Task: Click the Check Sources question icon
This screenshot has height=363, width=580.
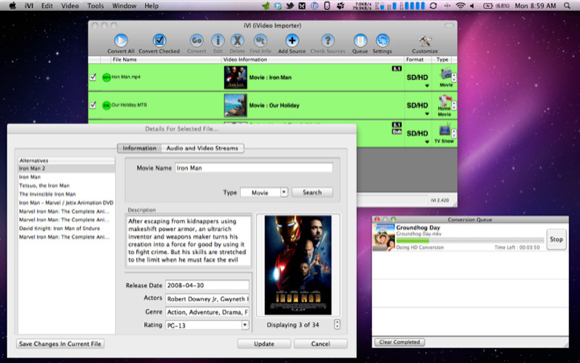Action: (x=328, y=40)
